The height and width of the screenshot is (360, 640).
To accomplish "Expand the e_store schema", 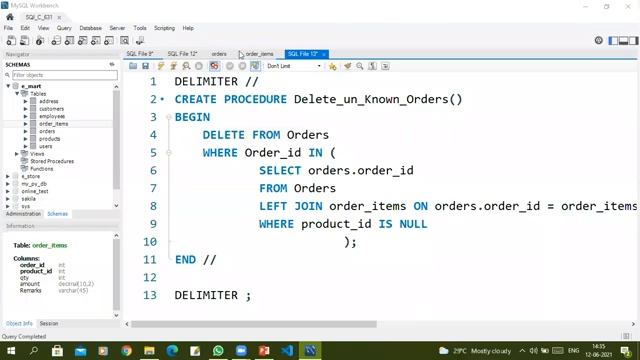I will tap(8, 176).
